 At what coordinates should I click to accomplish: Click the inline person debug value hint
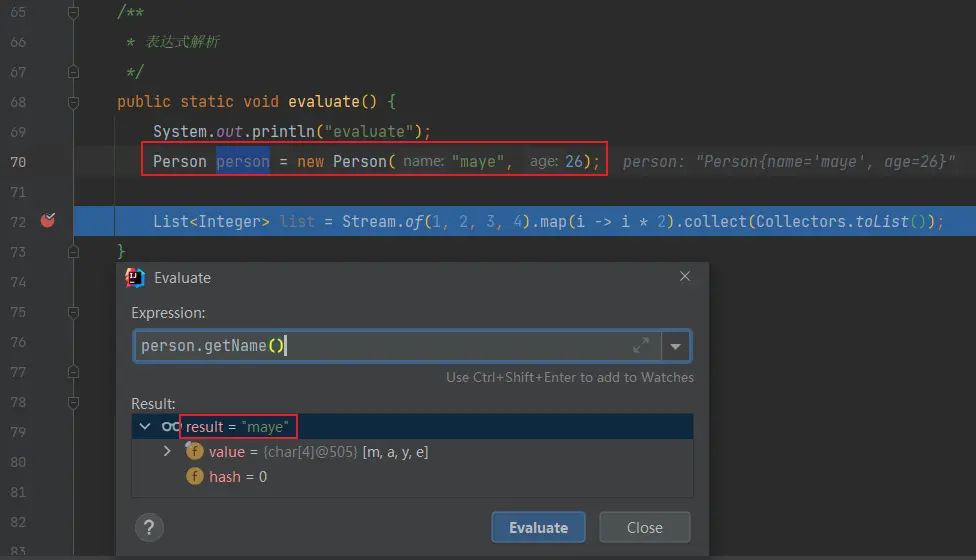point(789,162)
